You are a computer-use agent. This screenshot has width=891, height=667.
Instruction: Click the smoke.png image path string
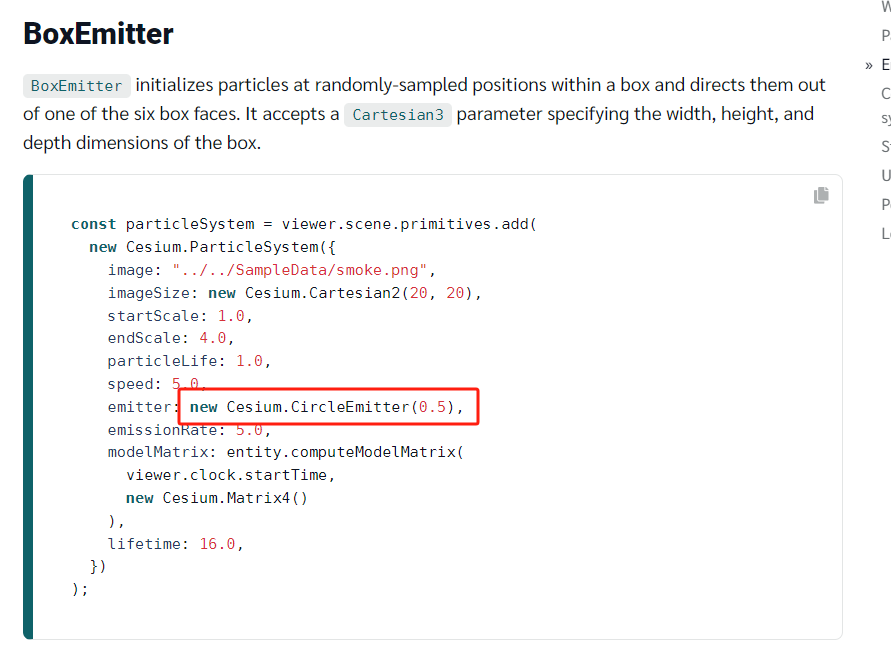point(305,269)
